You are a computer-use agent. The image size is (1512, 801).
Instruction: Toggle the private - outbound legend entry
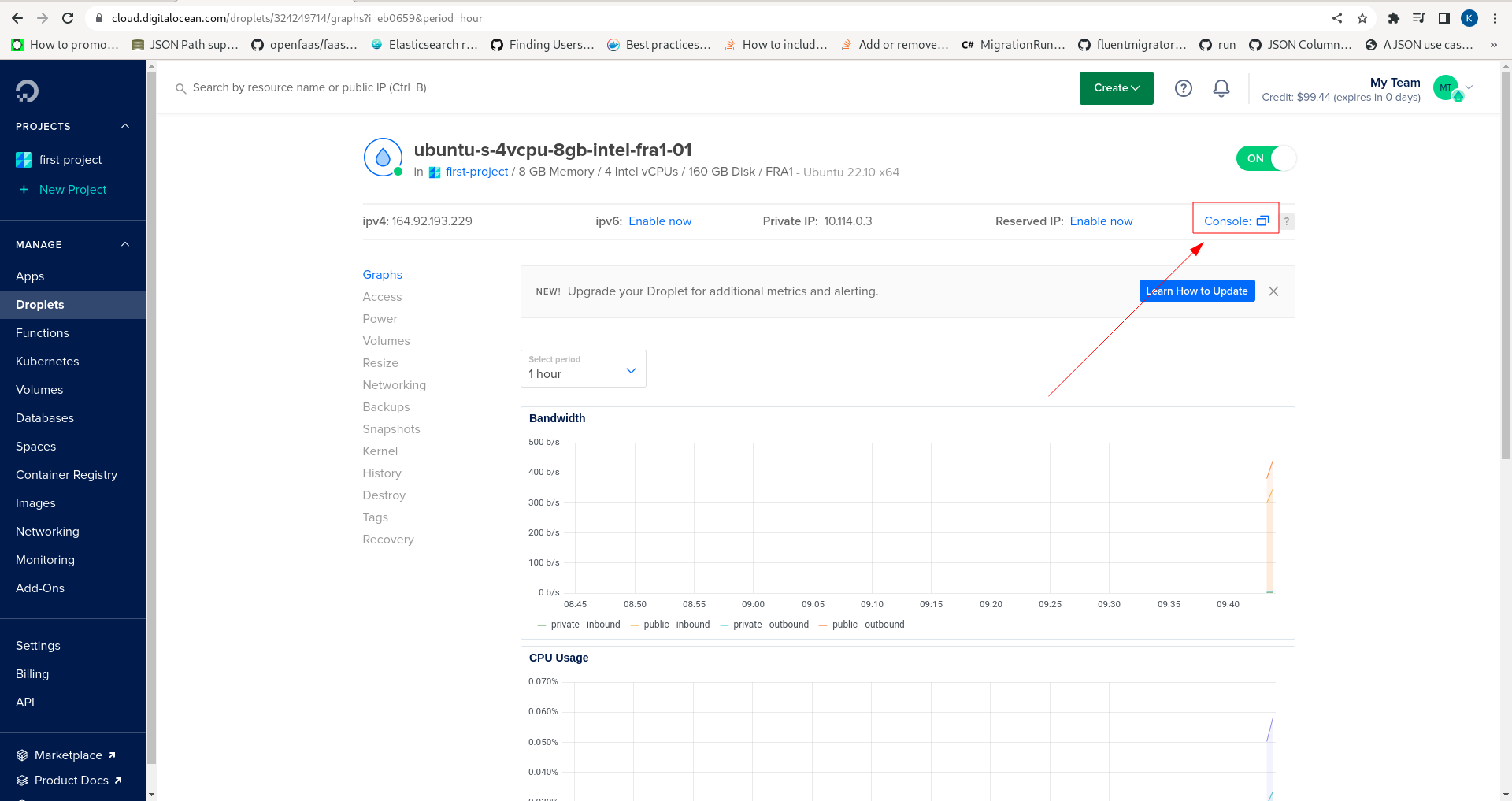click(765, 625)
